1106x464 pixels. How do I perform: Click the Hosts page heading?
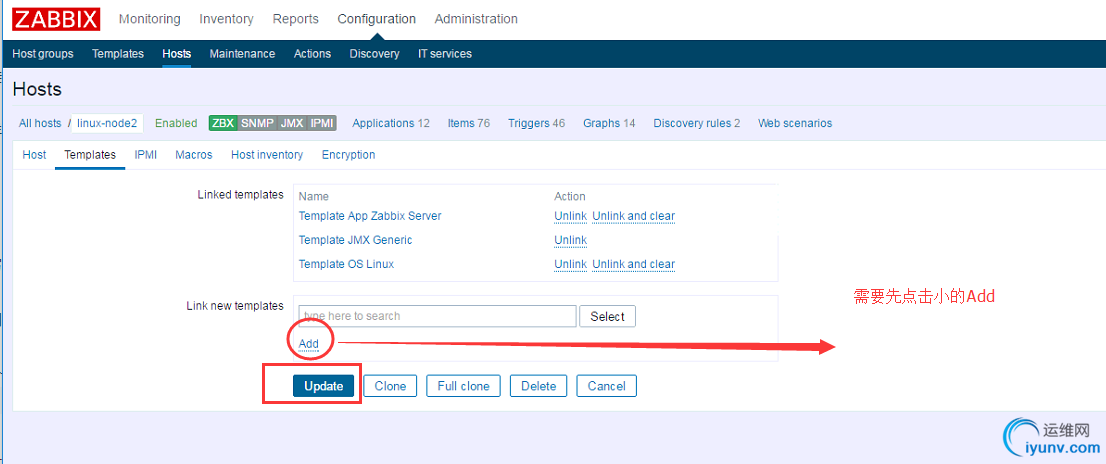[x=37, y=90]
